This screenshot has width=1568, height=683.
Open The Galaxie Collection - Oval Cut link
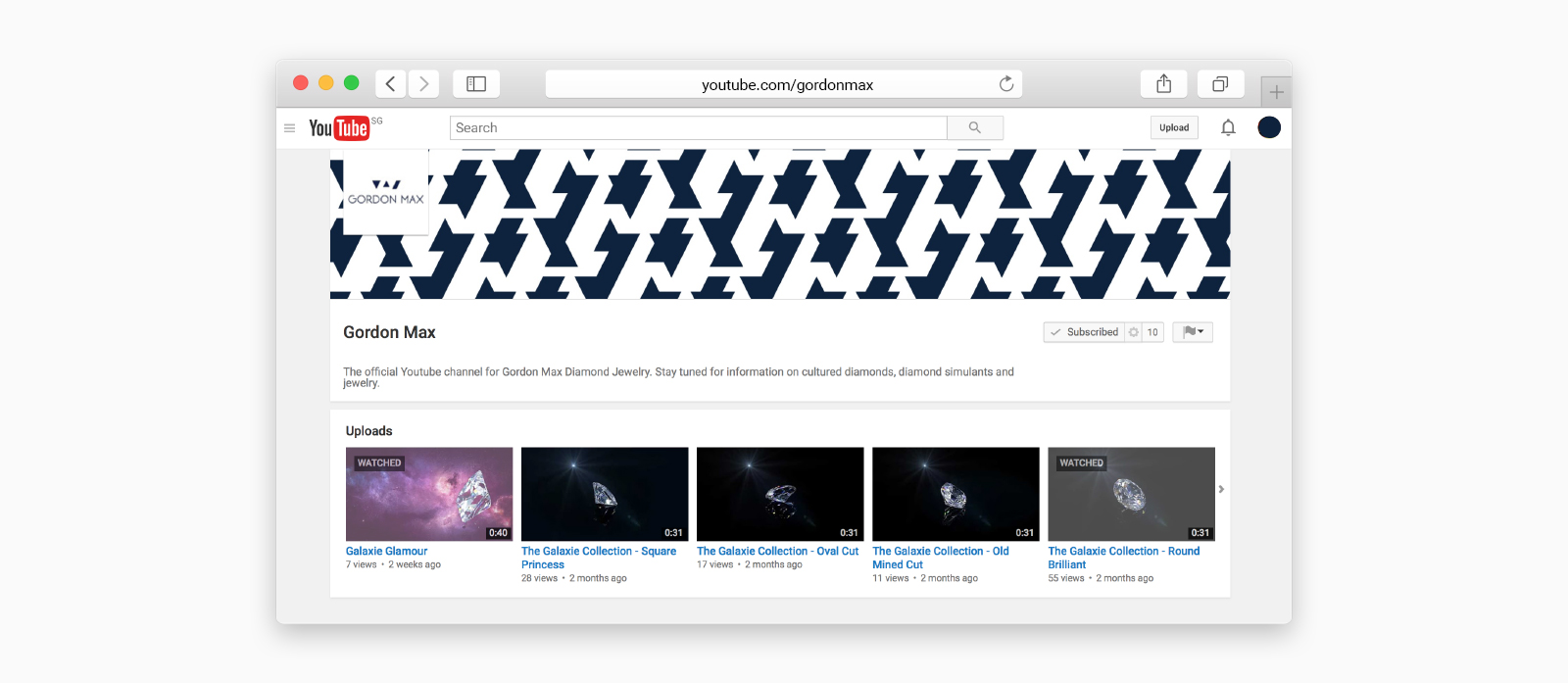(x=777, y=551)
